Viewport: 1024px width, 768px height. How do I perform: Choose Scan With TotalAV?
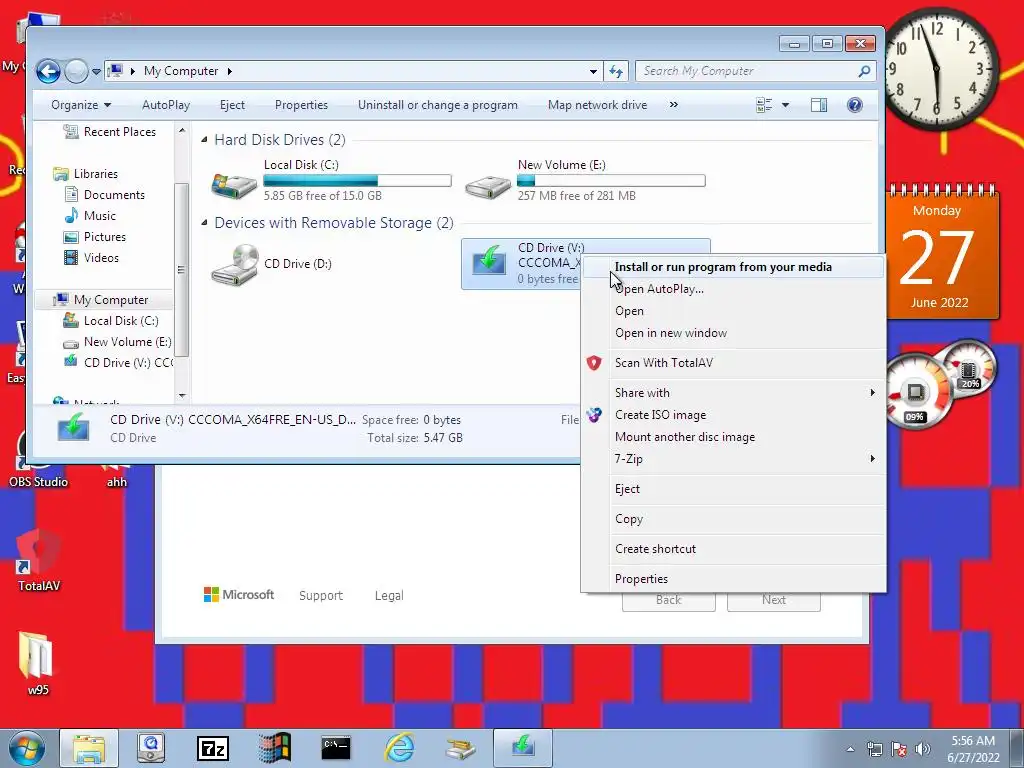pyautogui.click(x=664, y=363)
